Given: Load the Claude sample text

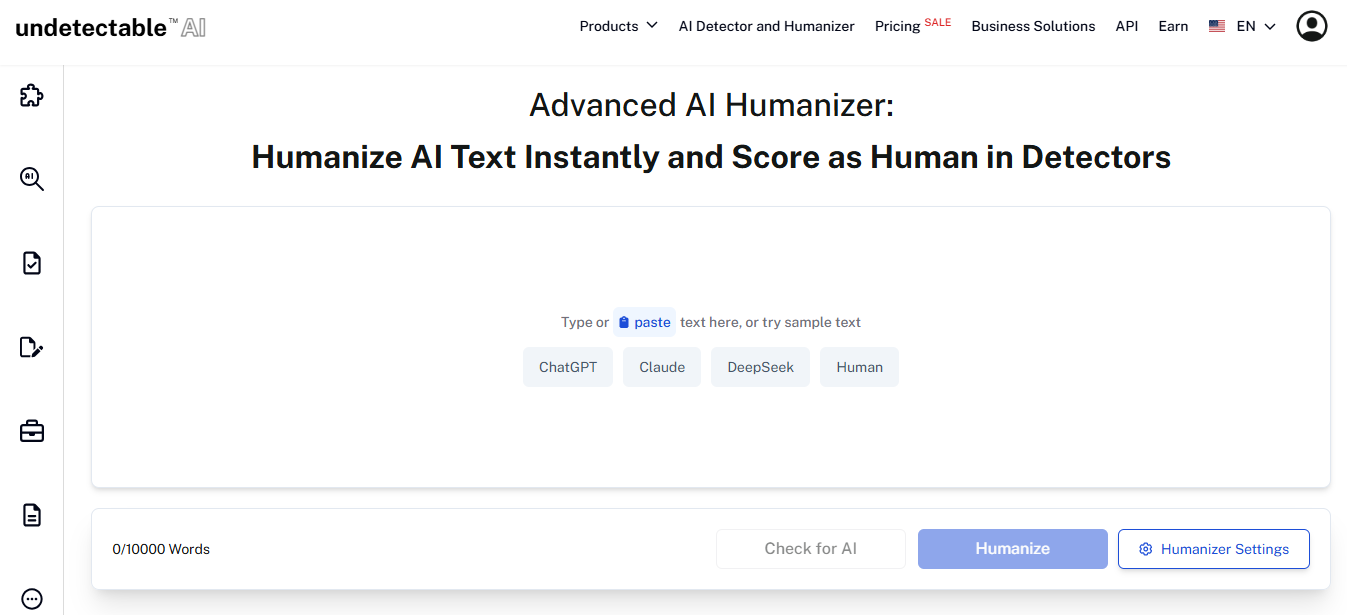Looking at the screenshot, I should tap(662, 367).
